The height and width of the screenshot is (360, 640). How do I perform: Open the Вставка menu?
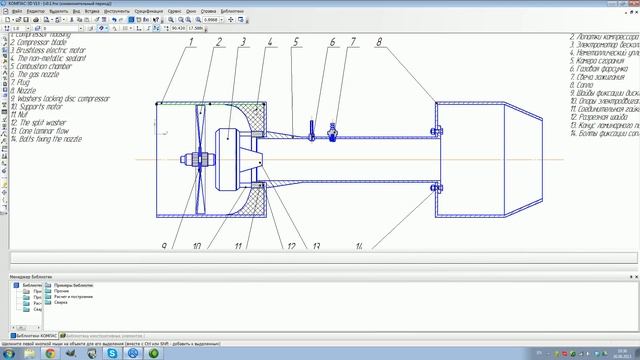pyautogui.click(x=92, y=11)
